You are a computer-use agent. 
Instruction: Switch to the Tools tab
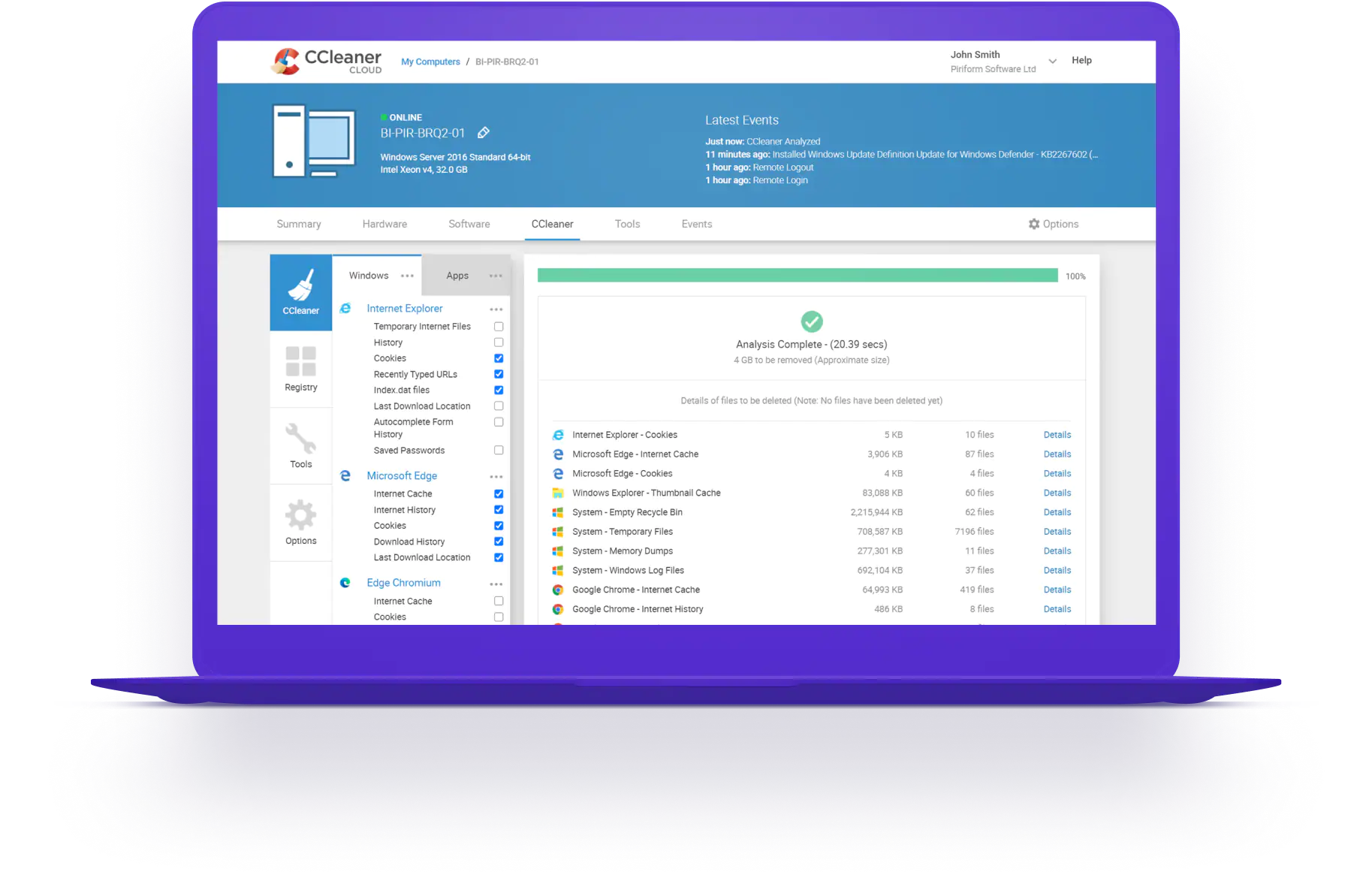tap(628, 224)
